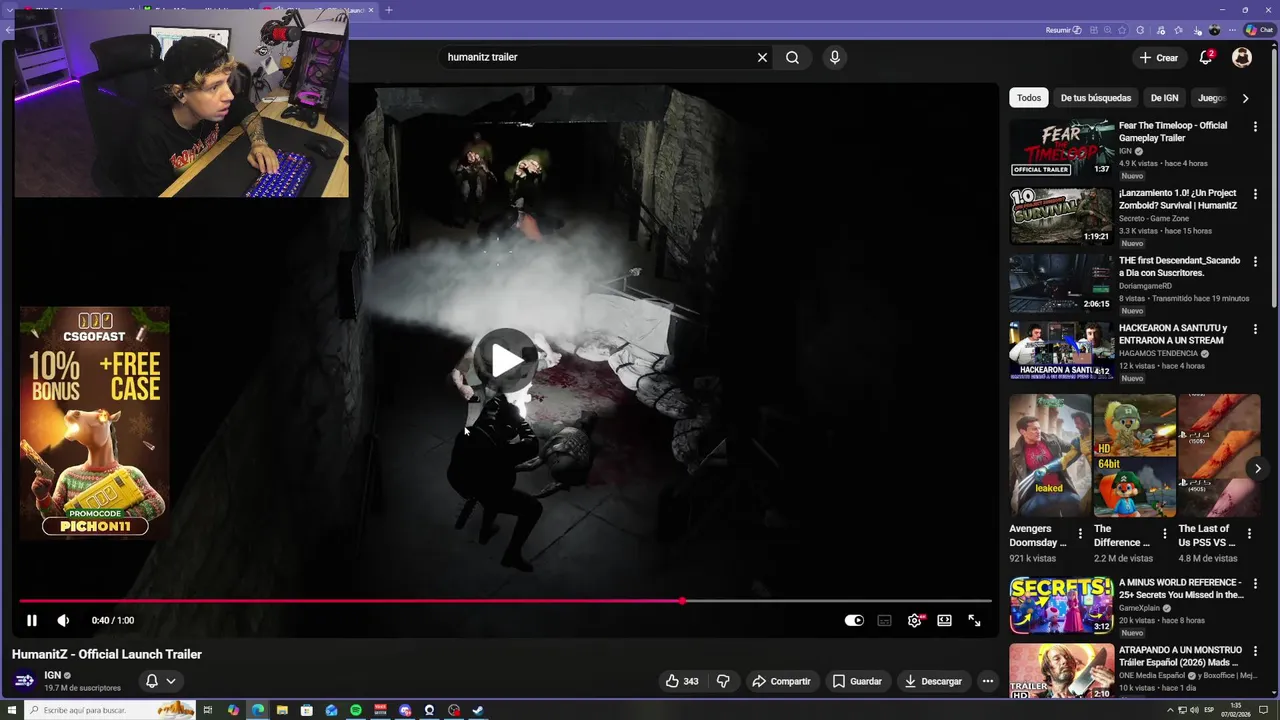This screenshot has width=1280, height=720.
Task: Click the Windows taskbar search box
Action: pos(110,710)
